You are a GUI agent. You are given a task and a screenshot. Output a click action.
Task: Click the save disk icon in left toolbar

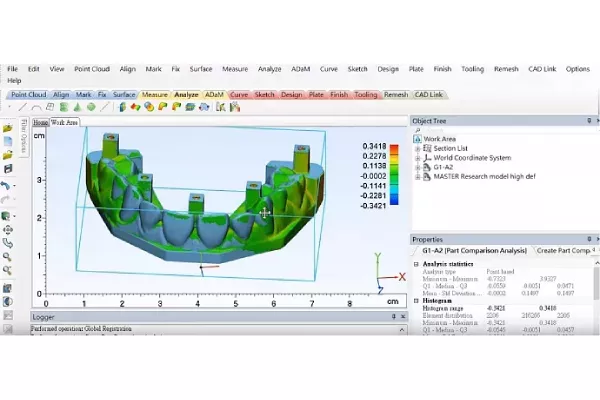[x=8, y=169]
